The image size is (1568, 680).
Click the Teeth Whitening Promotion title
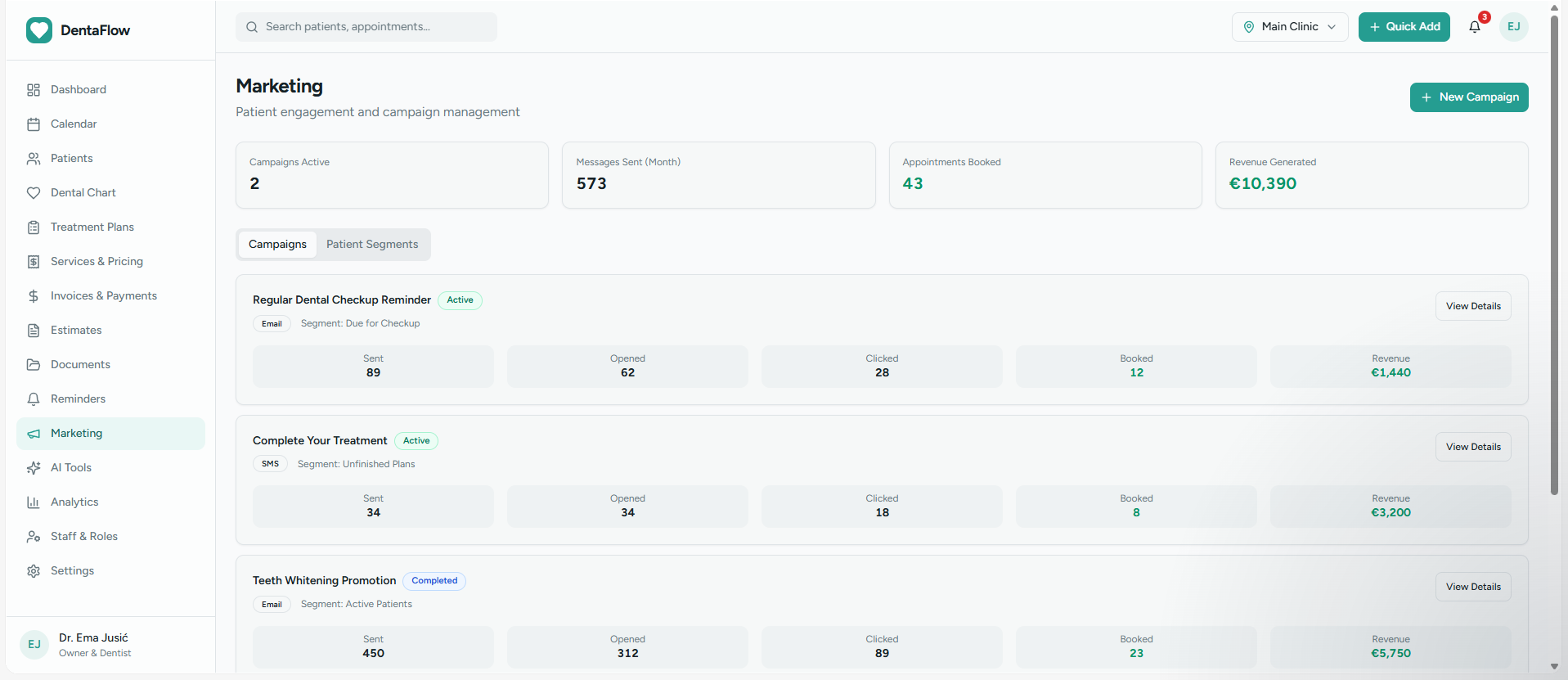coord(324,581)
